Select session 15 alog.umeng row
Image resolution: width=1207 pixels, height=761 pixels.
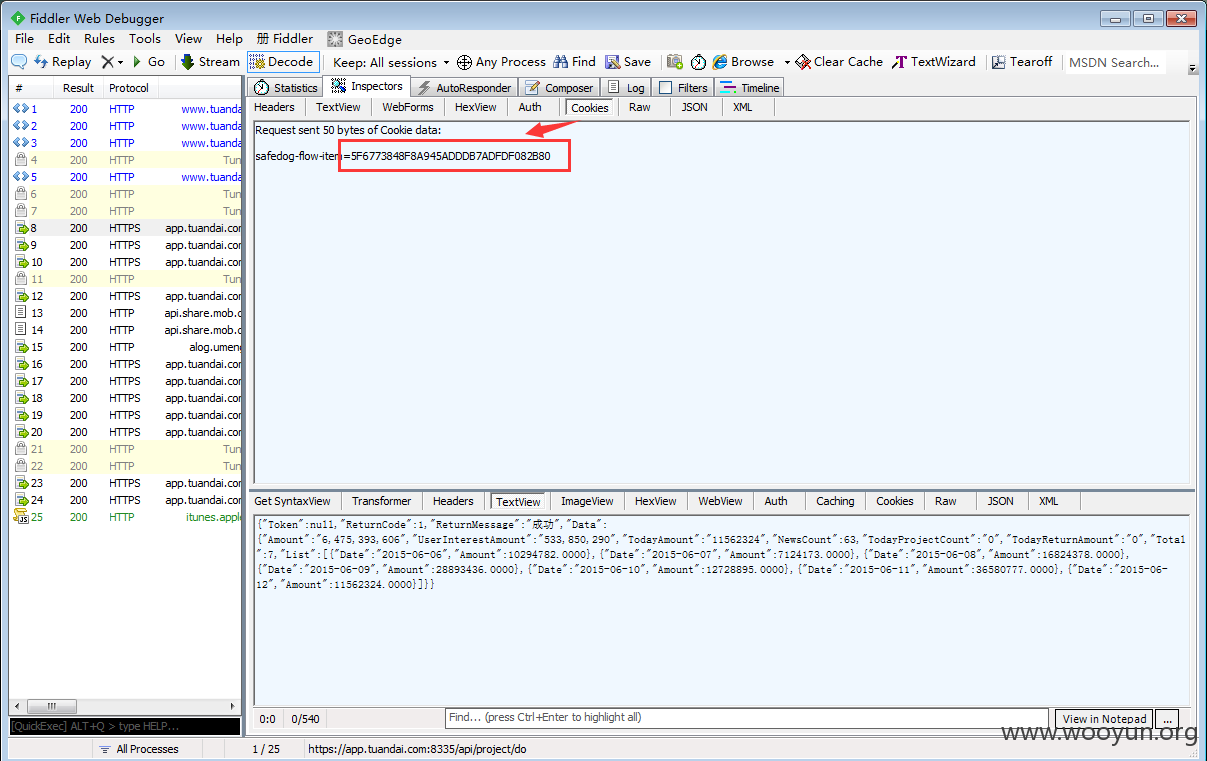click(126, 347)
